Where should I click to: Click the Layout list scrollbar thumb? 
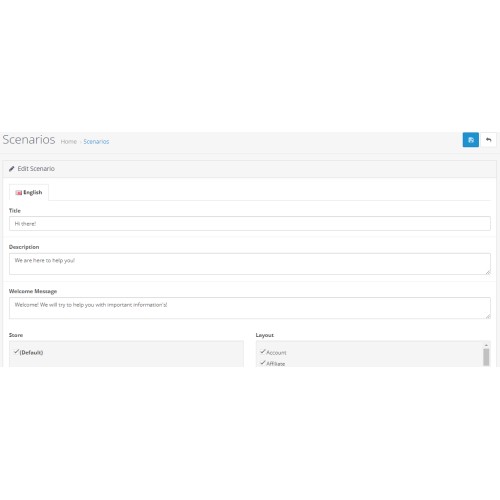(486, 357)
